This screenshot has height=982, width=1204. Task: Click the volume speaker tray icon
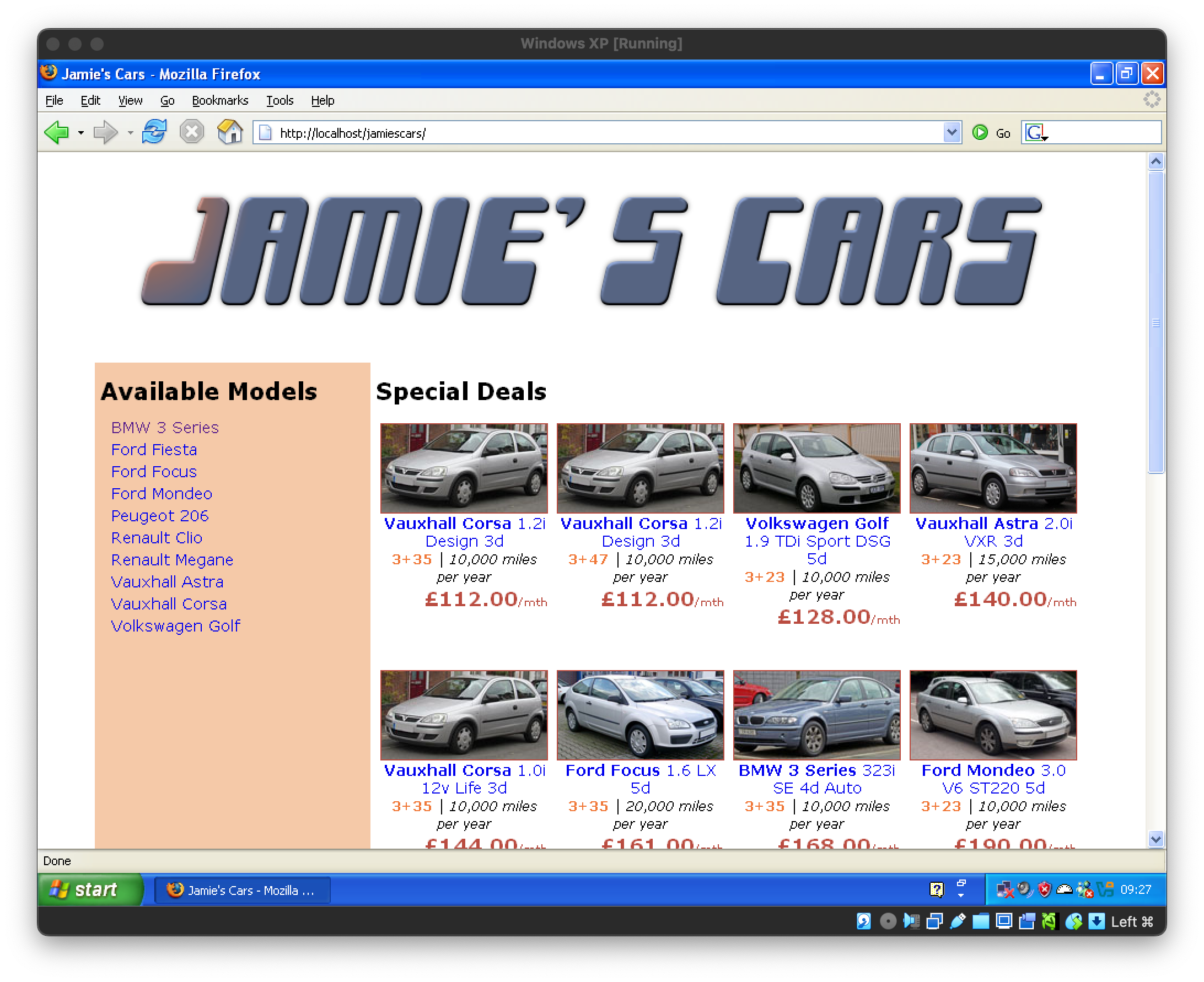click(x=1025, y=890)
